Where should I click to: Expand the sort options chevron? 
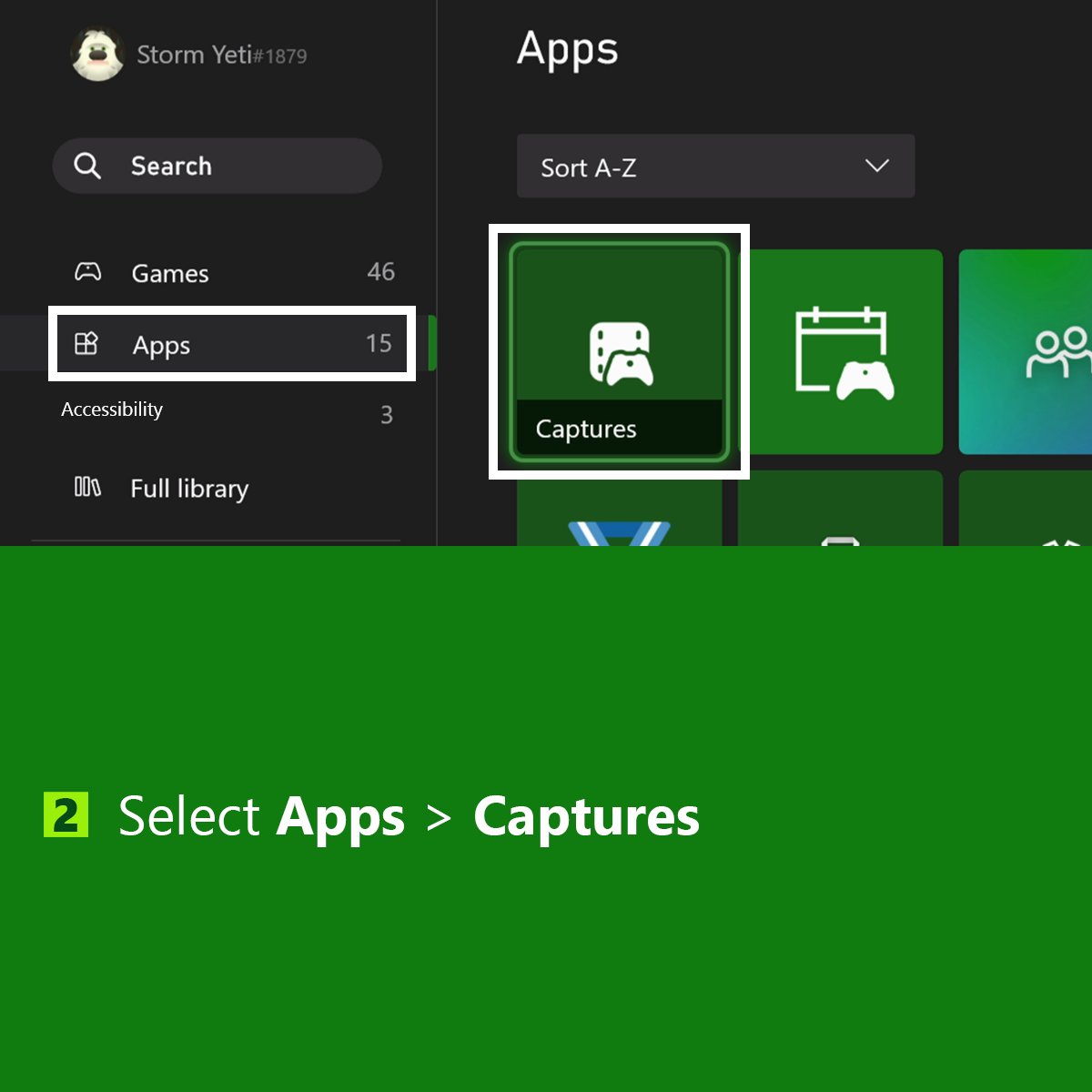pyautogui.click(x=876, y=167)
